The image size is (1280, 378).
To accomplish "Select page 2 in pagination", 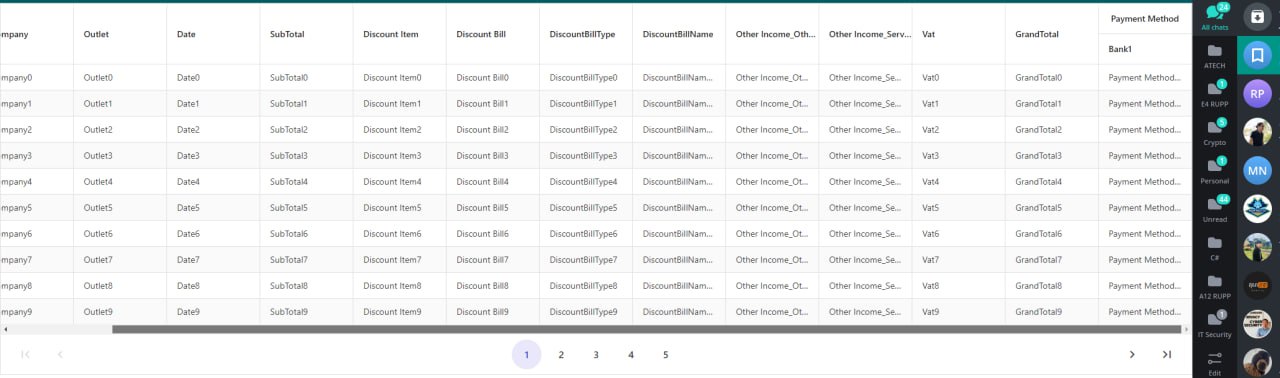I will 561,354.
